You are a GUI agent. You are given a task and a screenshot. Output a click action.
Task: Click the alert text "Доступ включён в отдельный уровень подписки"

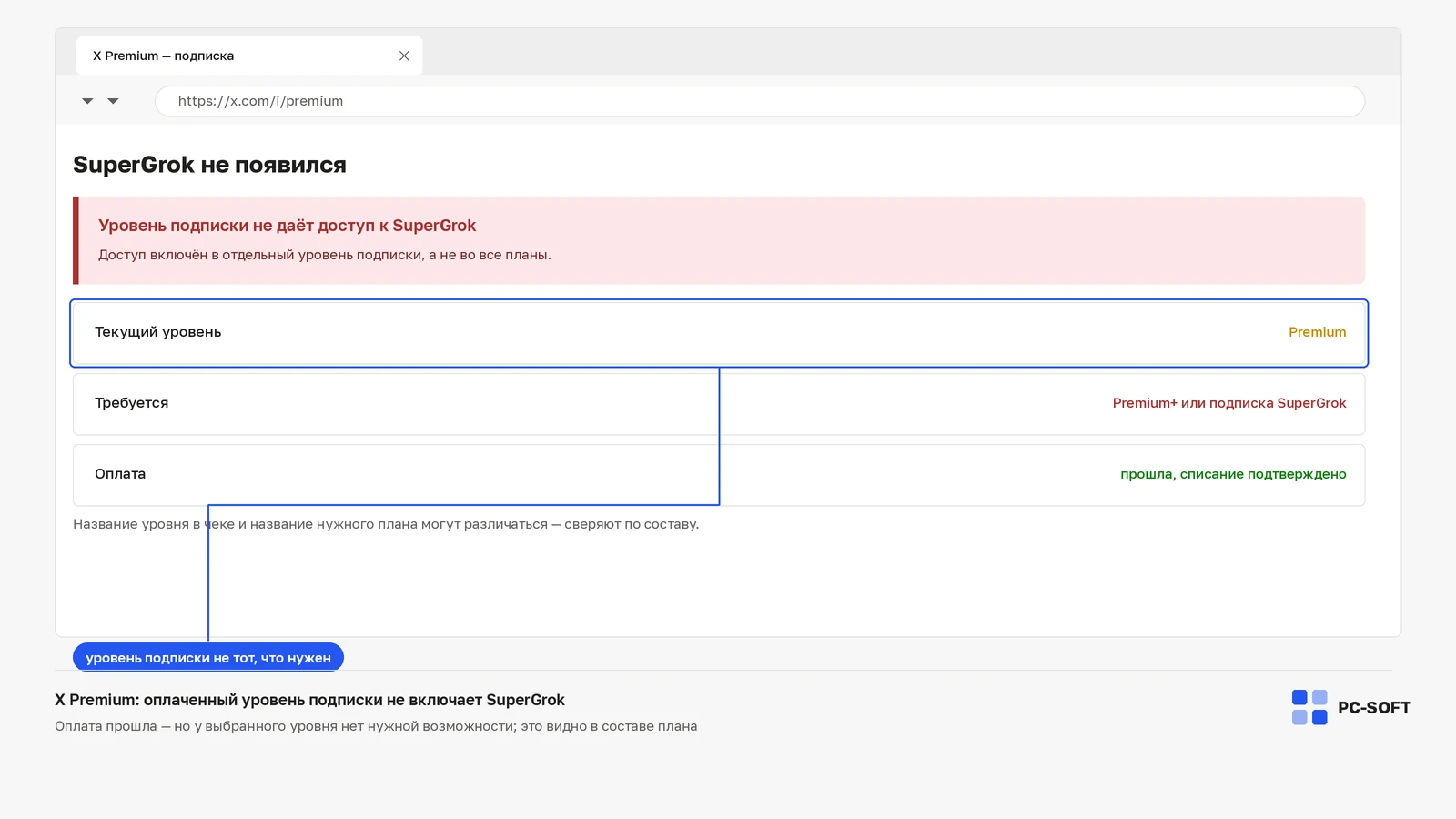pos(259,255)
